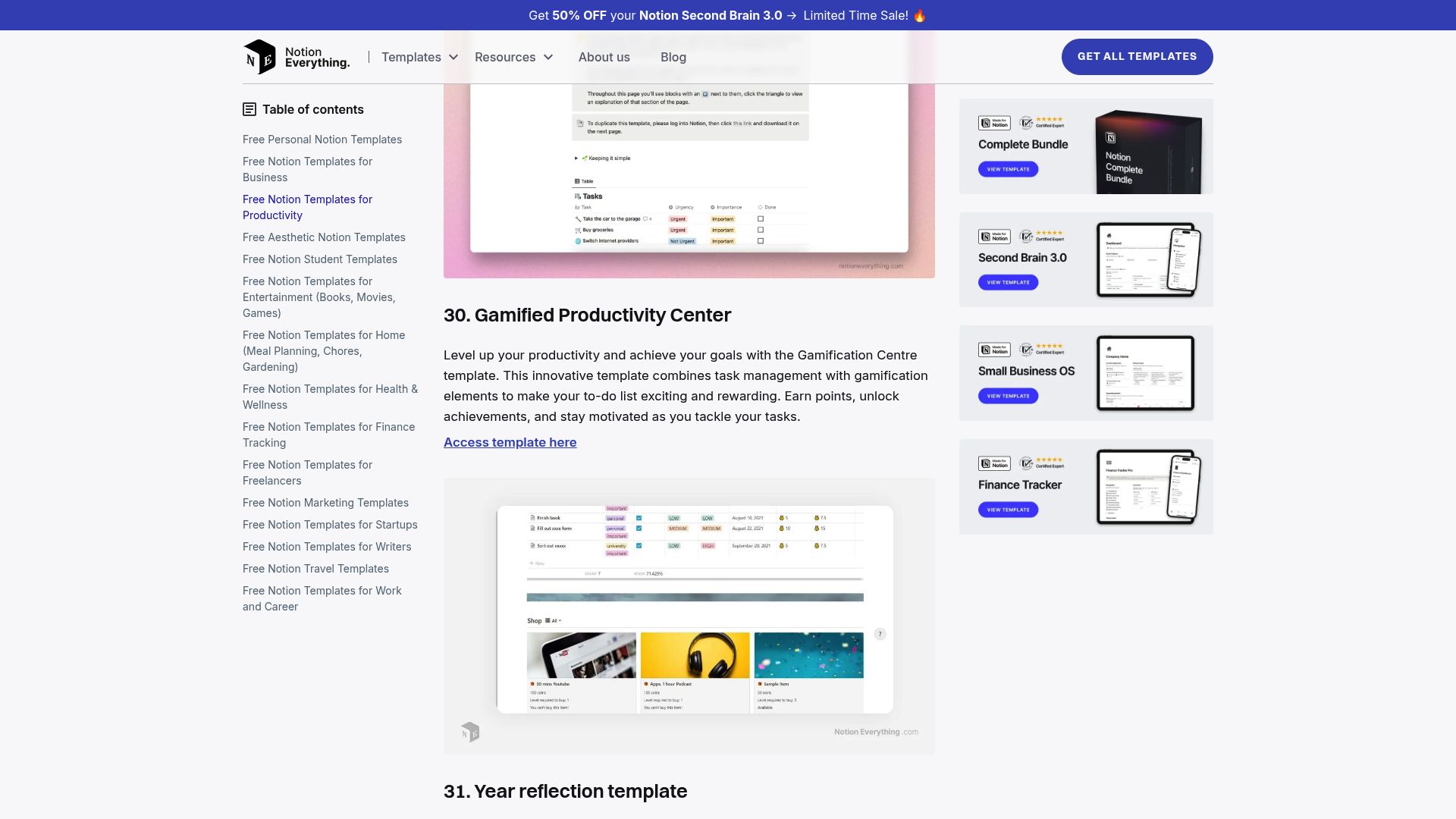Expand the Templates dropdown chevron
This screenshot has width=1456, height=819.
coord(453,57)
